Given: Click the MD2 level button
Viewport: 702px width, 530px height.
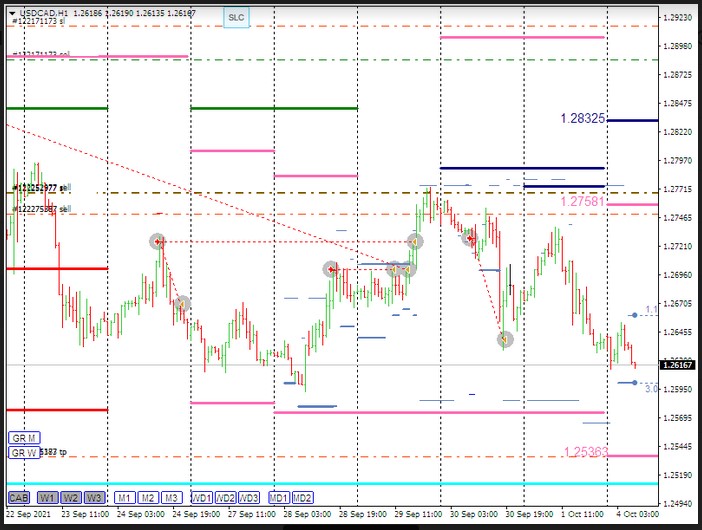Looking at the screenshot, I should [x=303, y=497].
